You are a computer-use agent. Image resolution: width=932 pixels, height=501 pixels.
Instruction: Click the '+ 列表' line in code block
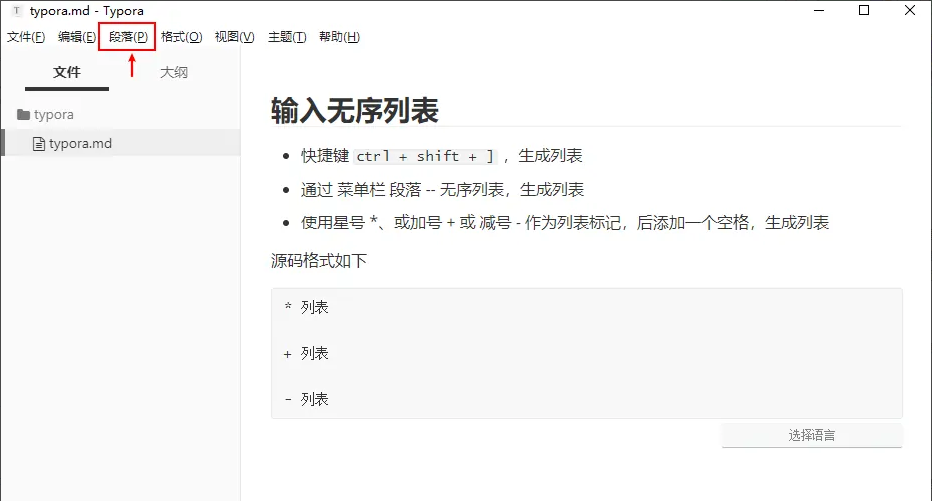click(306, 354)
